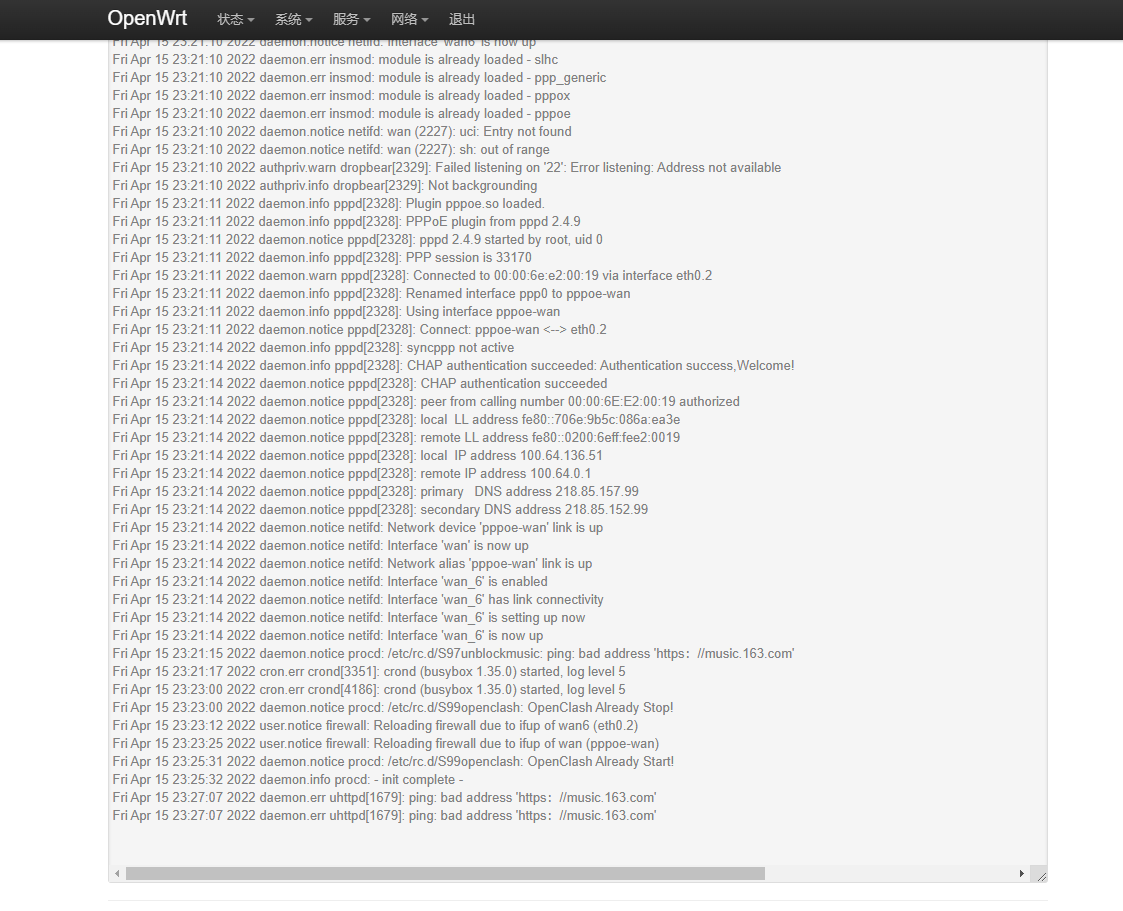This screenshot has height=911, width=1123.
Task: Click the dropbear 'Not backgrounding' line
Action: [x=324, y=185]
